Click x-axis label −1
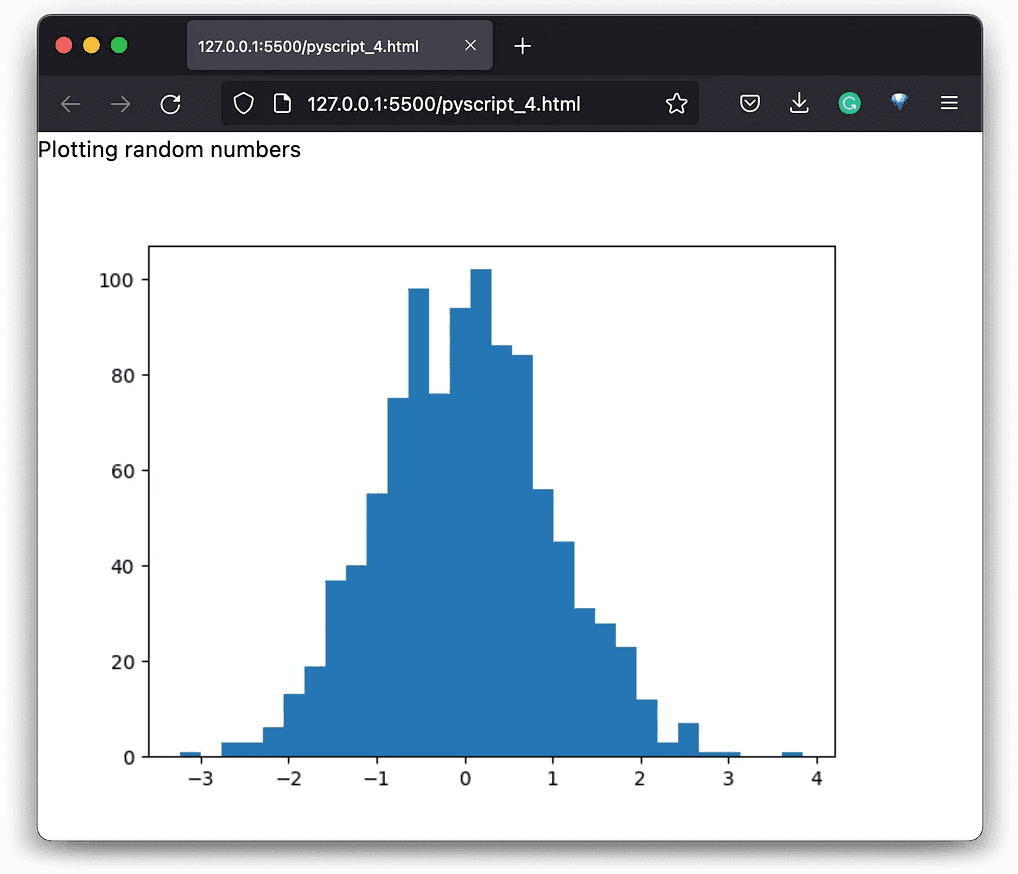 tap(377, 779)
